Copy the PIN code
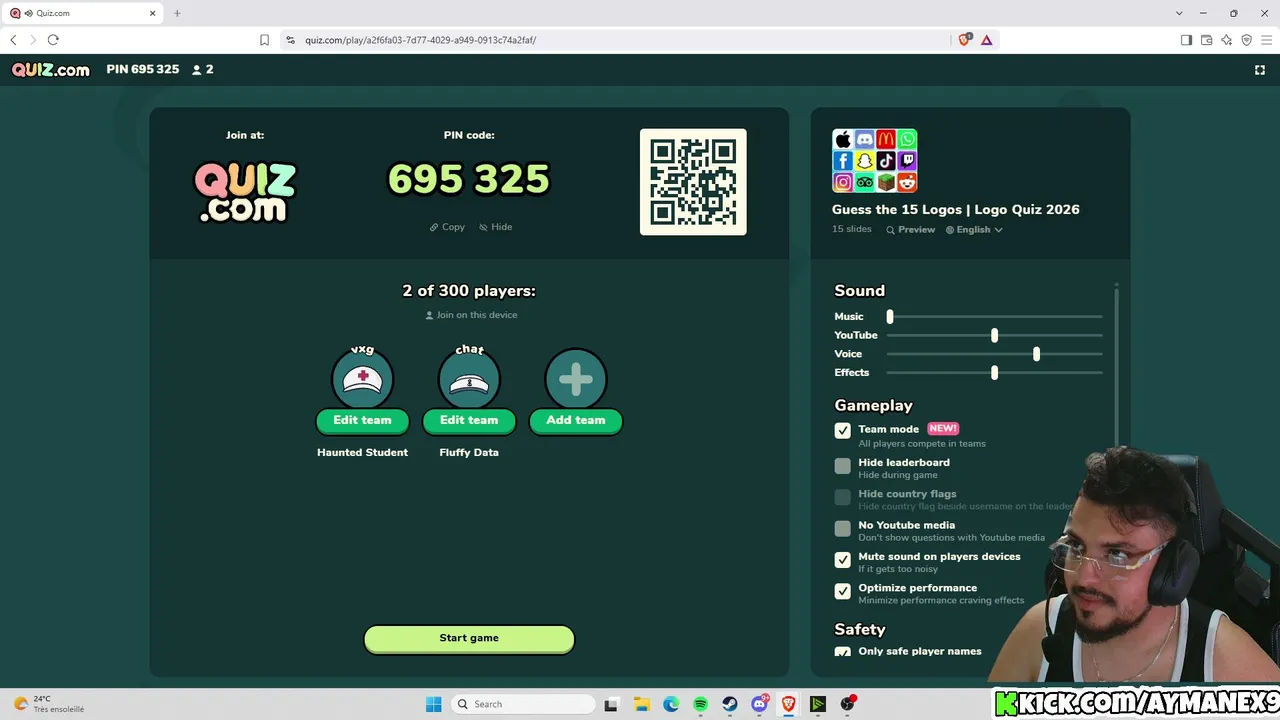 coord(447,227)
